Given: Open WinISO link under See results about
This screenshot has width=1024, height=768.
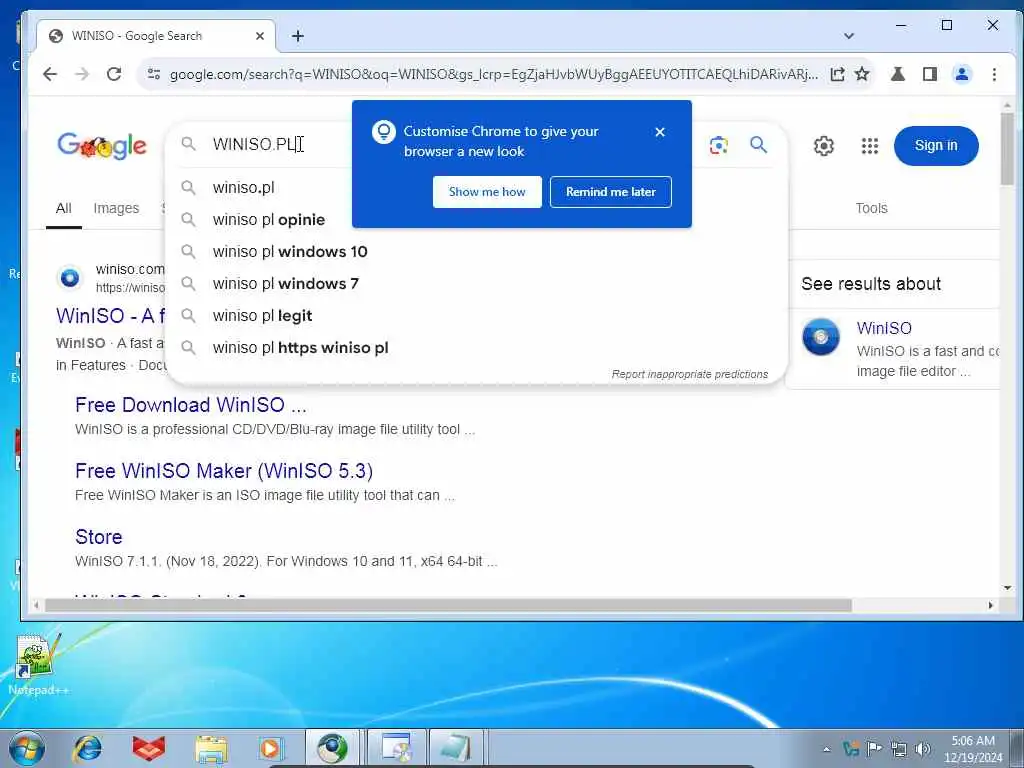Looking at the screenshot, I should [x=884, y=328].
